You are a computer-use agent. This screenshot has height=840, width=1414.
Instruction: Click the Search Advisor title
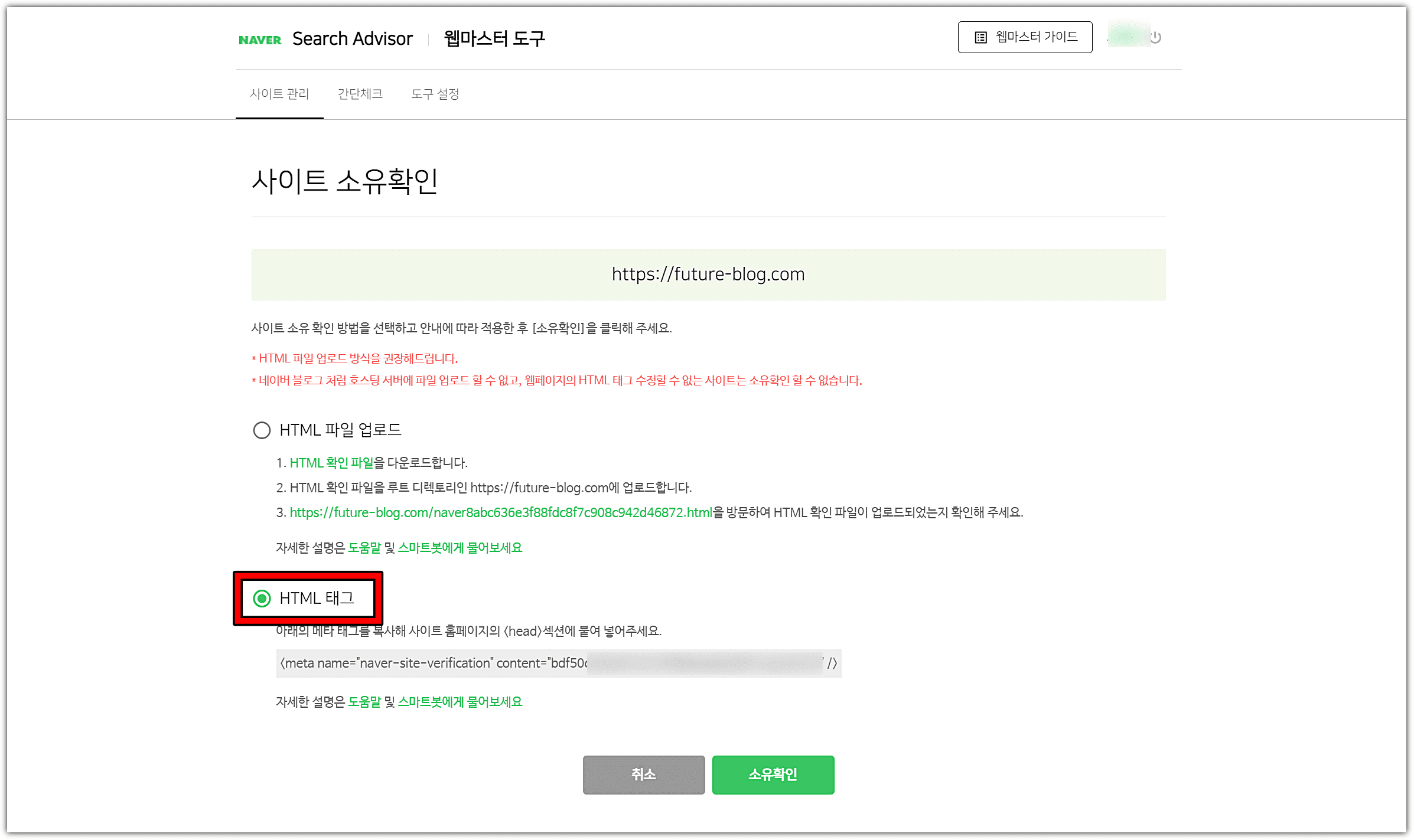tap(352, 39)
